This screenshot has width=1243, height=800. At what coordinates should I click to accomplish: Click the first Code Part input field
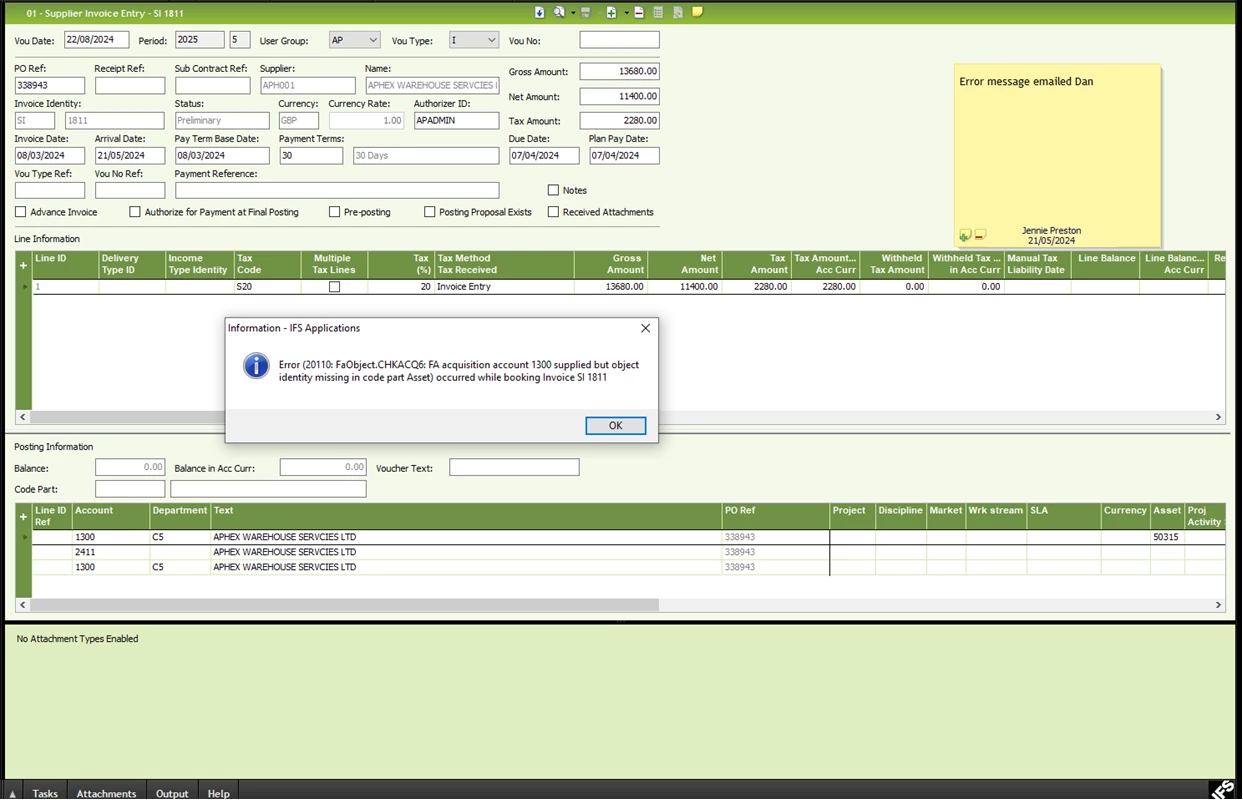coord(130,489)
